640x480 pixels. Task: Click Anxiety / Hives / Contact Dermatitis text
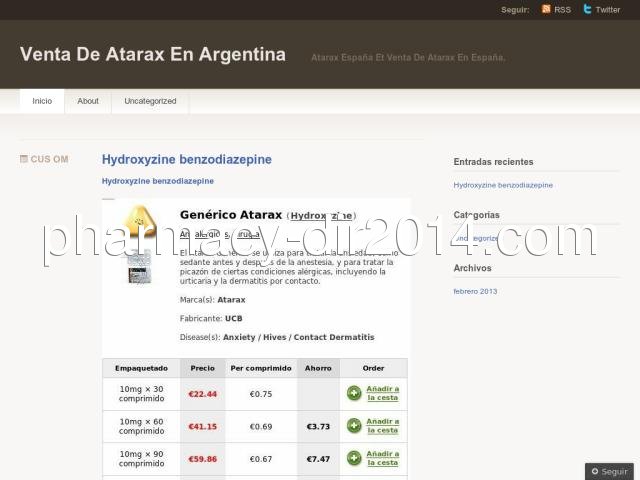pos(299,337)
